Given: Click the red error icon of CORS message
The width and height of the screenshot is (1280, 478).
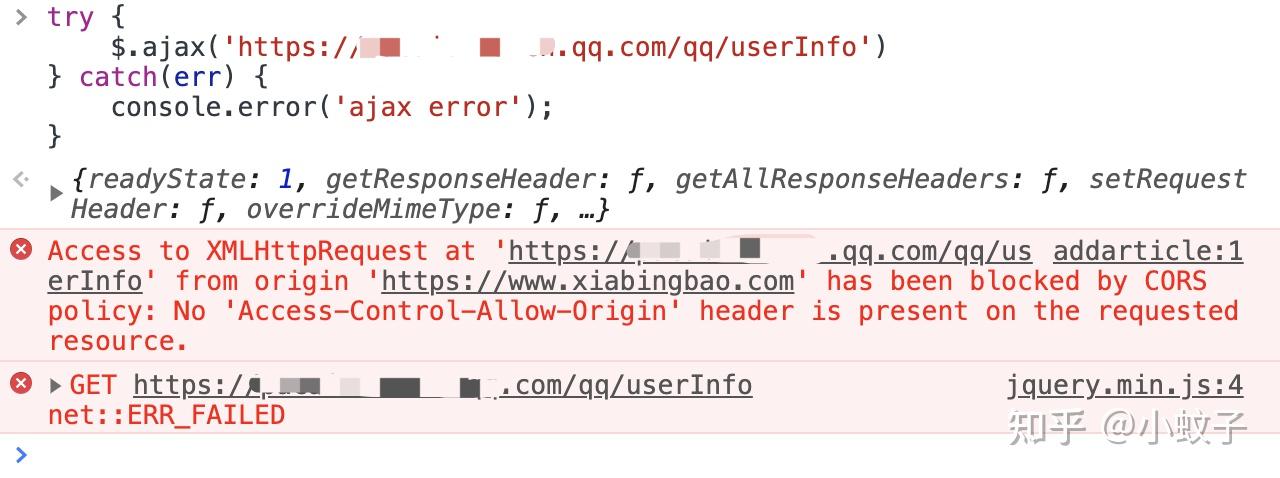Looking at the screenshot, I should [x=21, y=249].
